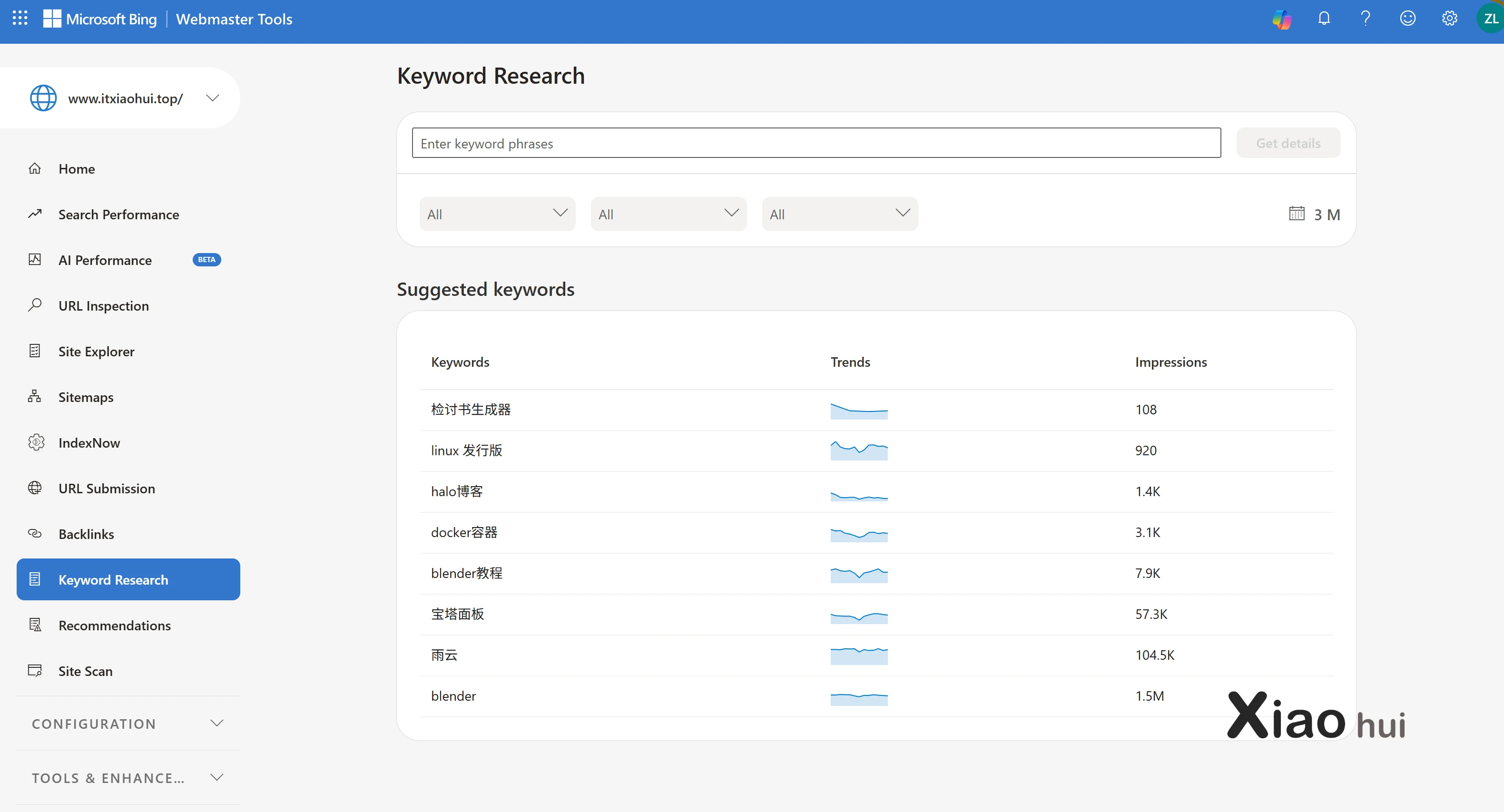Expand the www.itxiaohui.top site selector
This screenshot has width=1504, height=812.
tap(213, 98)
